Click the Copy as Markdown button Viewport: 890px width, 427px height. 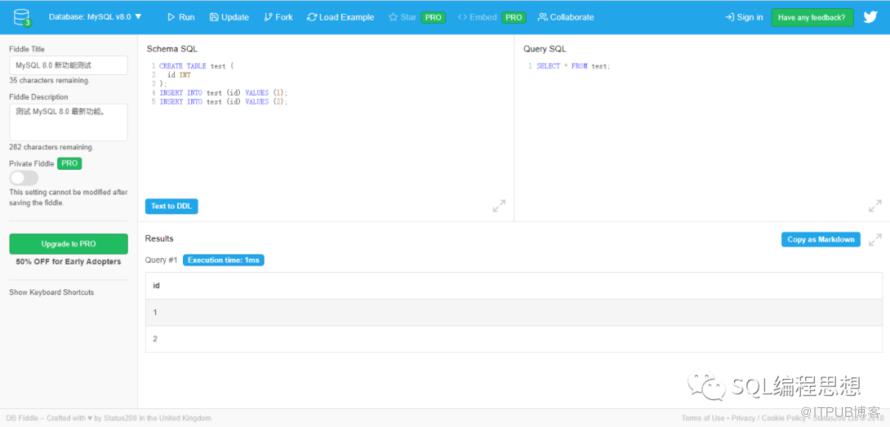click(820, 240)
